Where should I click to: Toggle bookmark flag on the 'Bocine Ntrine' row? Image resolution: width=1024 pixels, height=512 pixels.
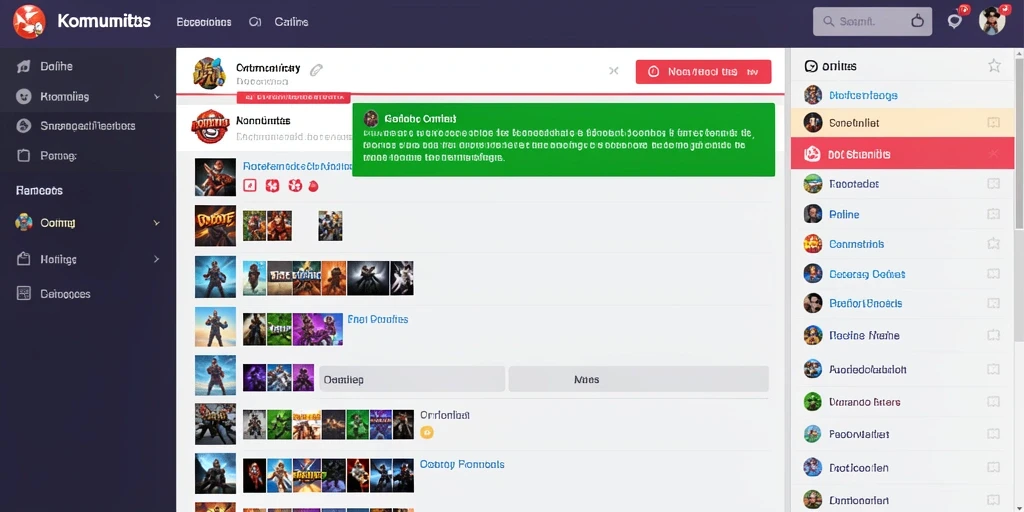coord(993,335)
